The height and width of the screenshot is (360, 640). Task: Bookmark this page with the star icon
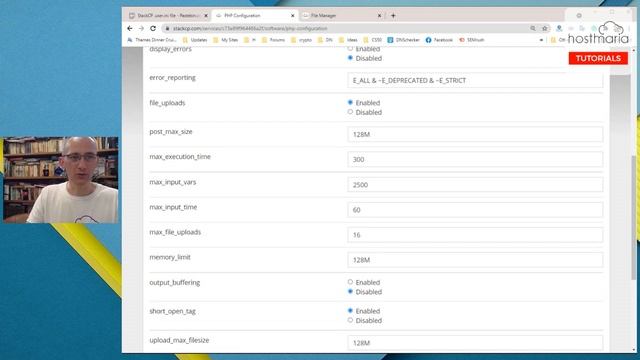(544, 29)
